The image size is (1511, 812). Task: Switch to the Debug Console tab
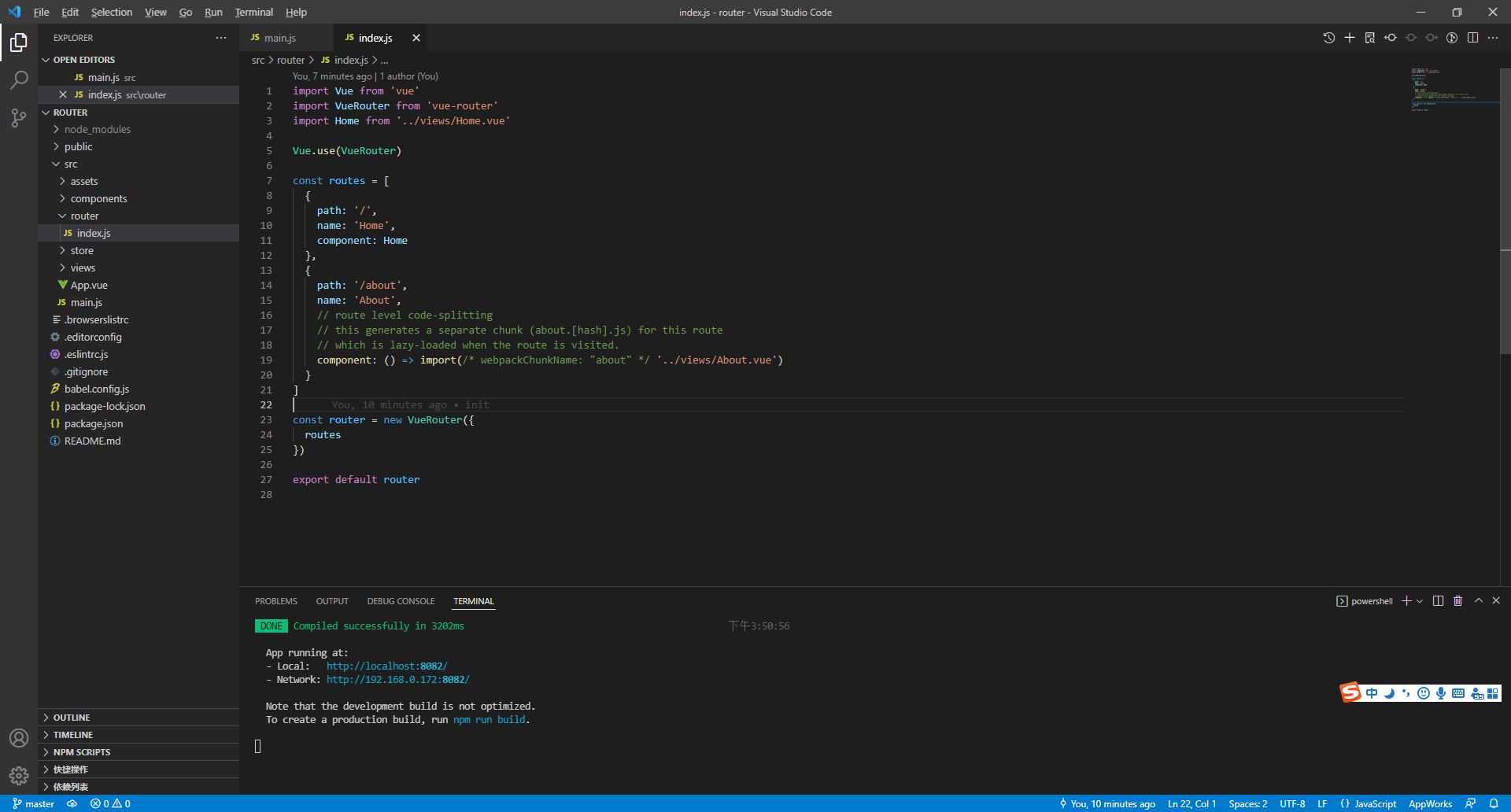[x=401, y=601]
